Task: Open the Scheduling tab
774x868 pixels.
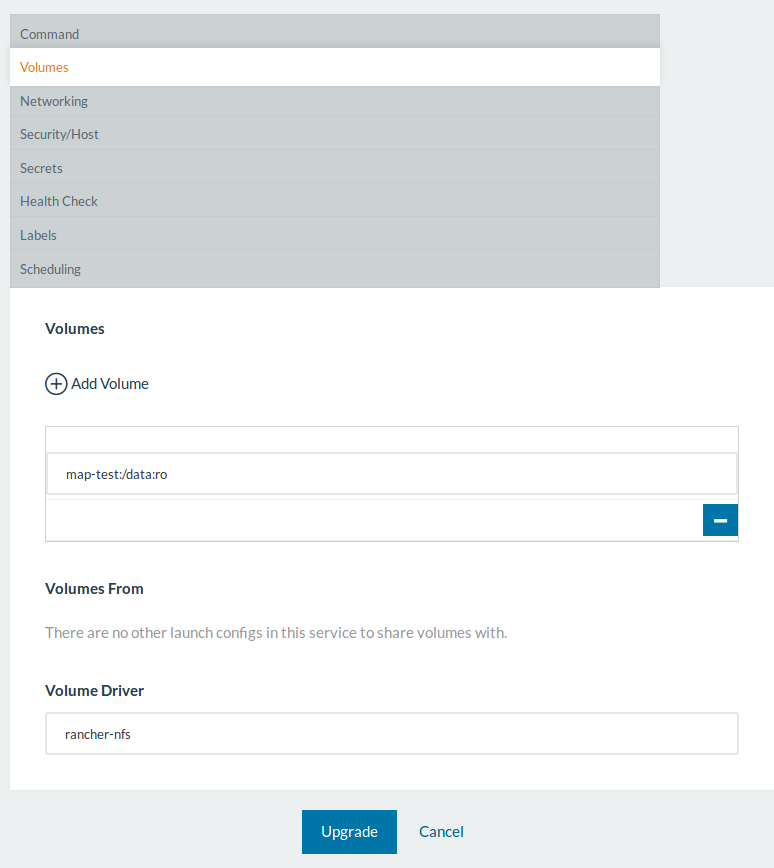Action: 334,269
